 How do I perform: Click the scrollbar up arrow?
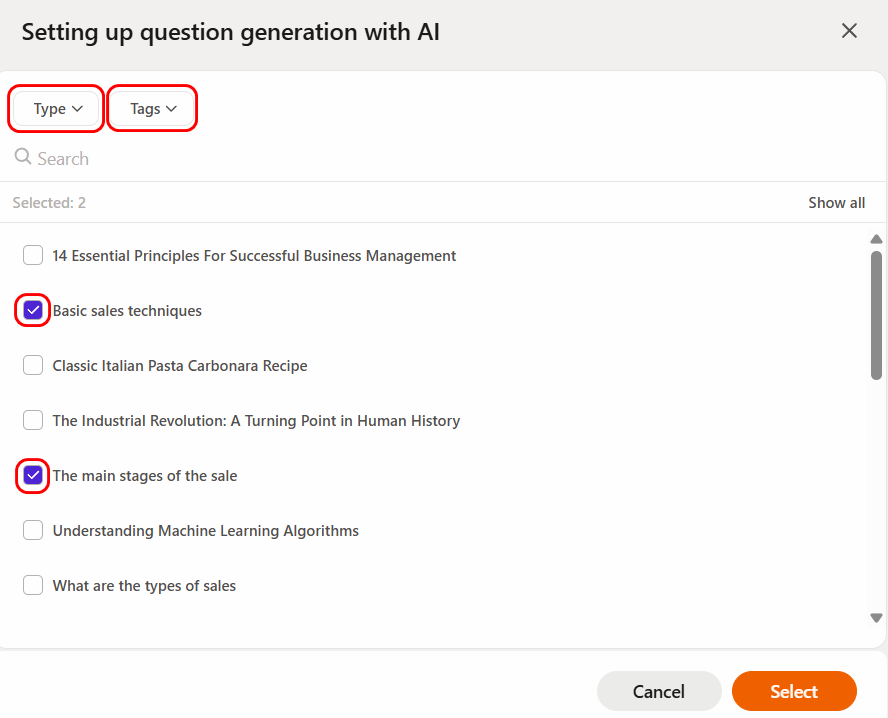(876, 239)
